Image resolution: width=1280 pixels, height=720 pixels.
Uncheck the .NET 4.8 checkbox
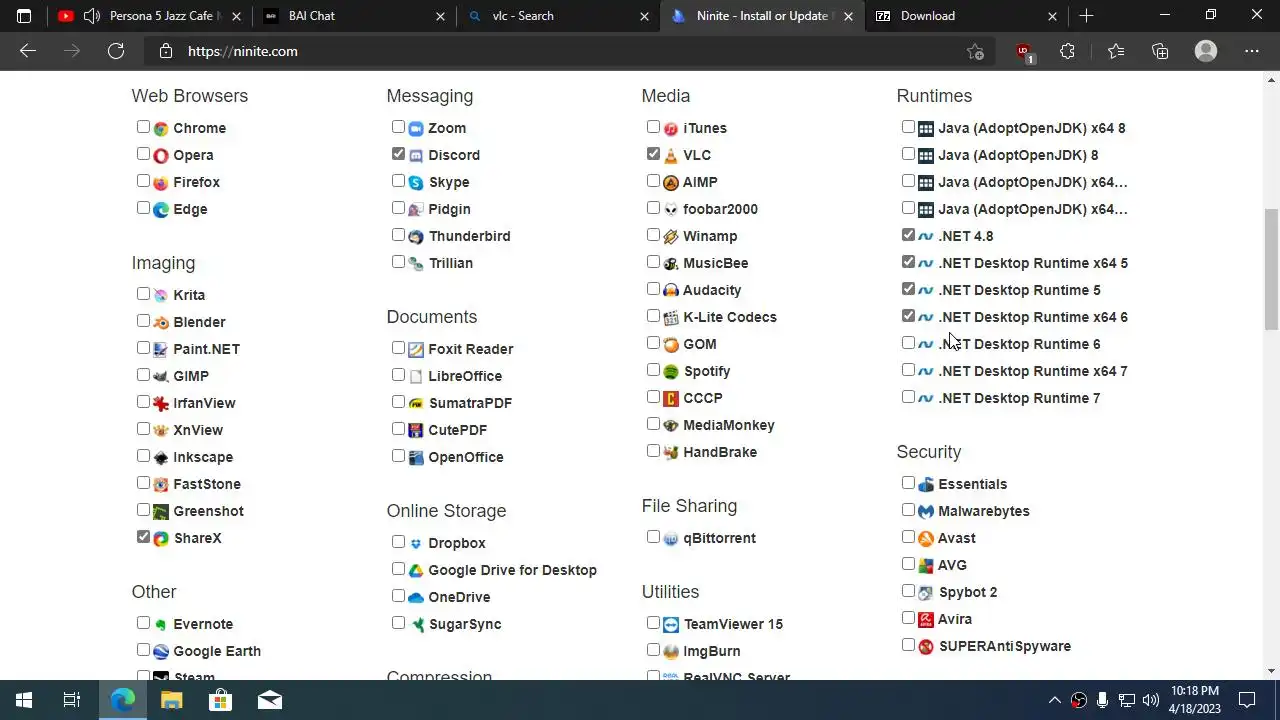tap(908, 235)
